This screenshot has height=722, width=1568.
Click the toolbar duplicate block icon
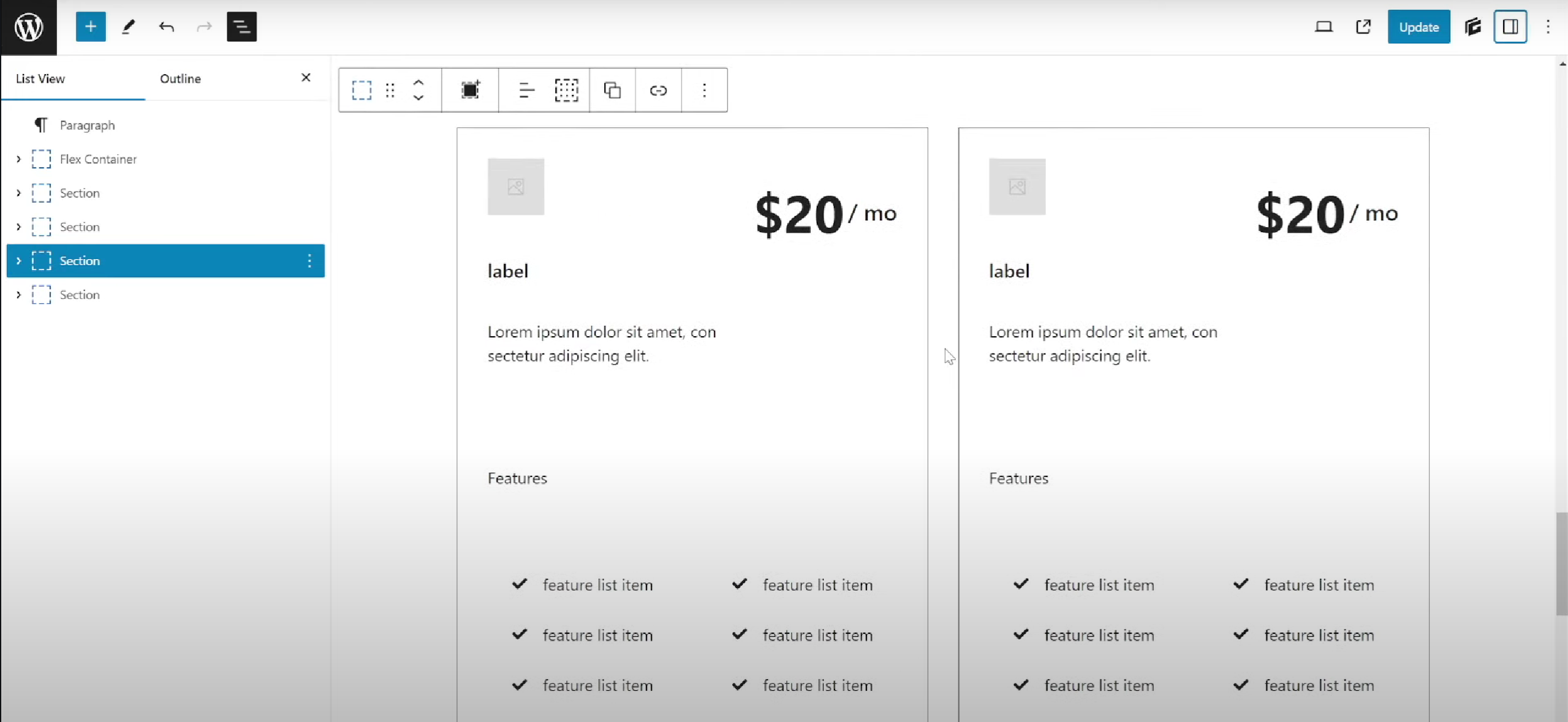(x=612, y=91)
